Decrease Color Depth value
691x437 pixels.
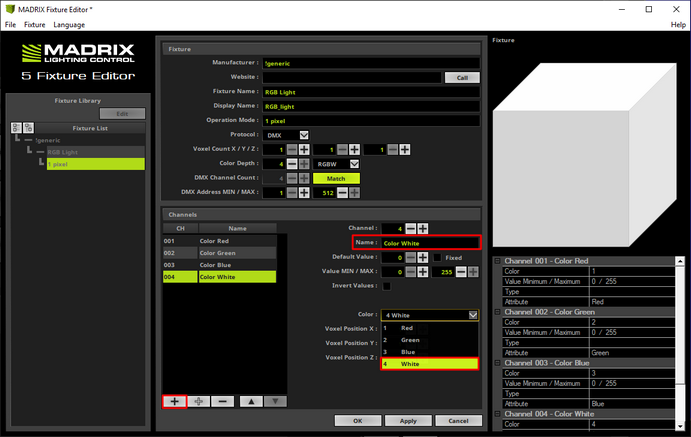coord(292,164)
